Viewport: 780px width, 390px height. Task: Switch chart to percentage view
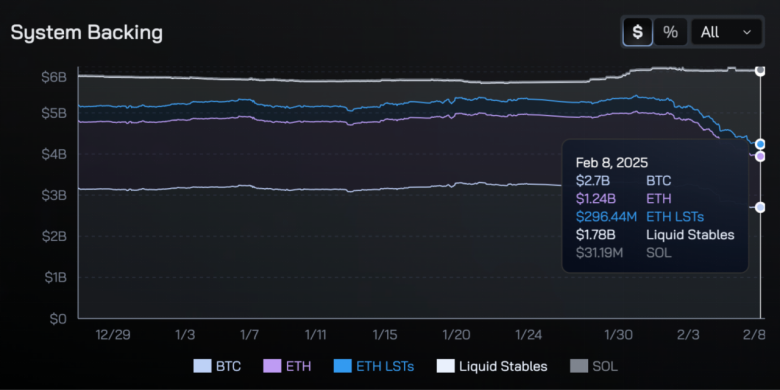670,32
